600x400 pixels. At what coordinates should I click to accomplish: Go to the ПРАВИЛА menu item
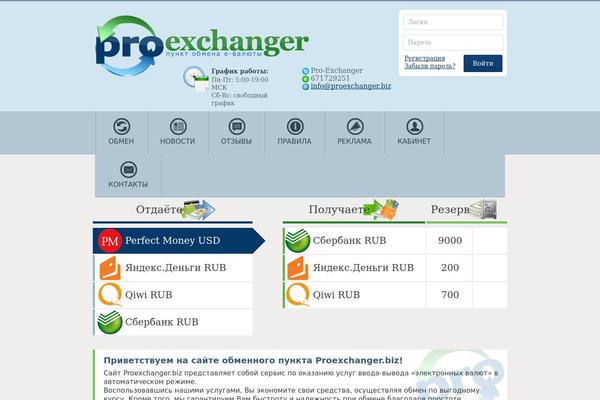tap(295, 132)
